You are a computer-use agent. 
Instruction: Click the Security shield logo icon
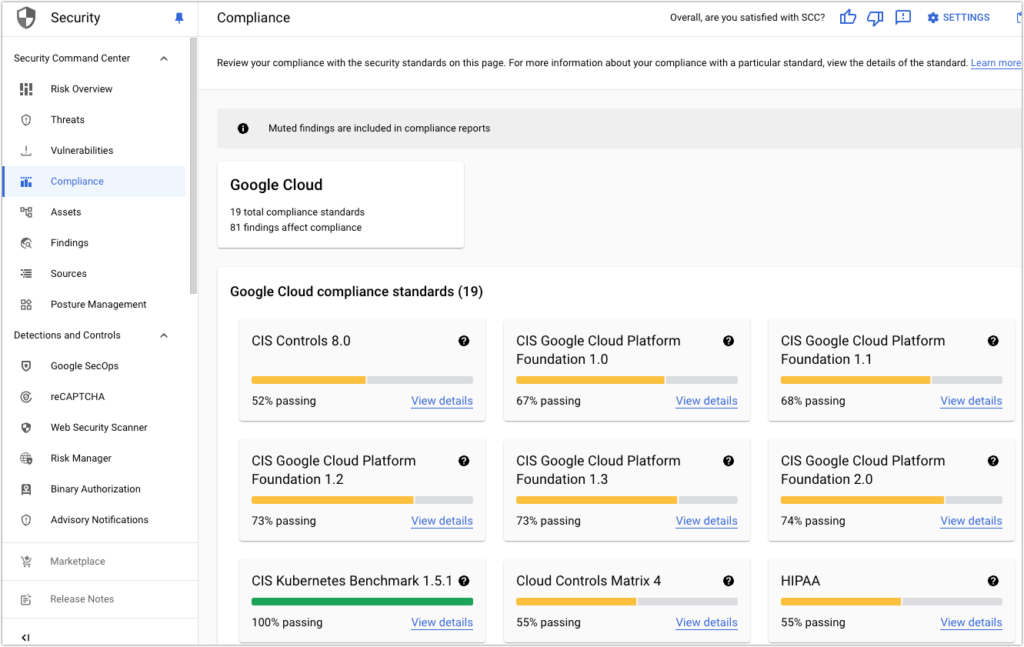coord(26,18)
